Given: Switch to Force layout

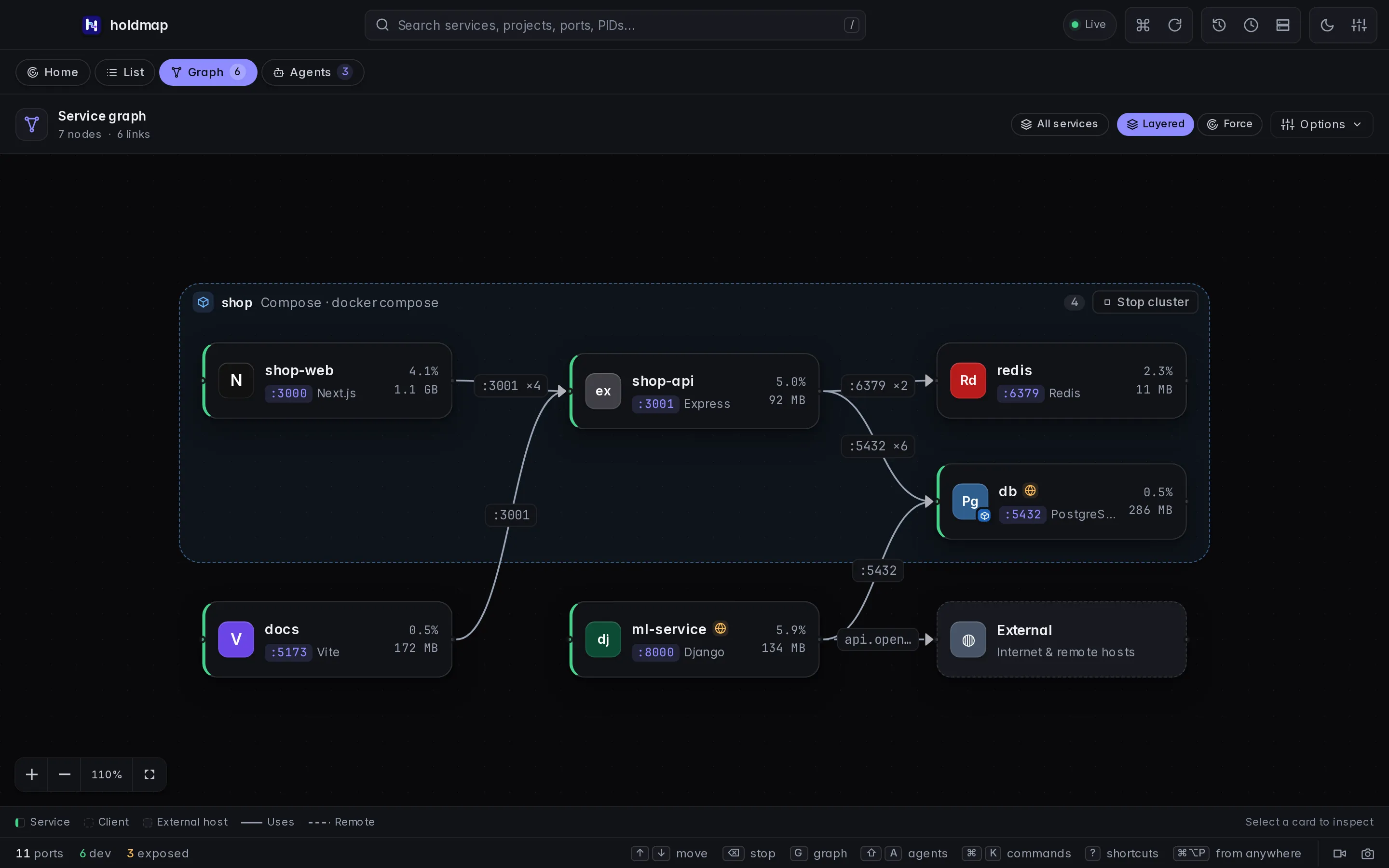Looking at the screenshot, I should (1229, 124).
